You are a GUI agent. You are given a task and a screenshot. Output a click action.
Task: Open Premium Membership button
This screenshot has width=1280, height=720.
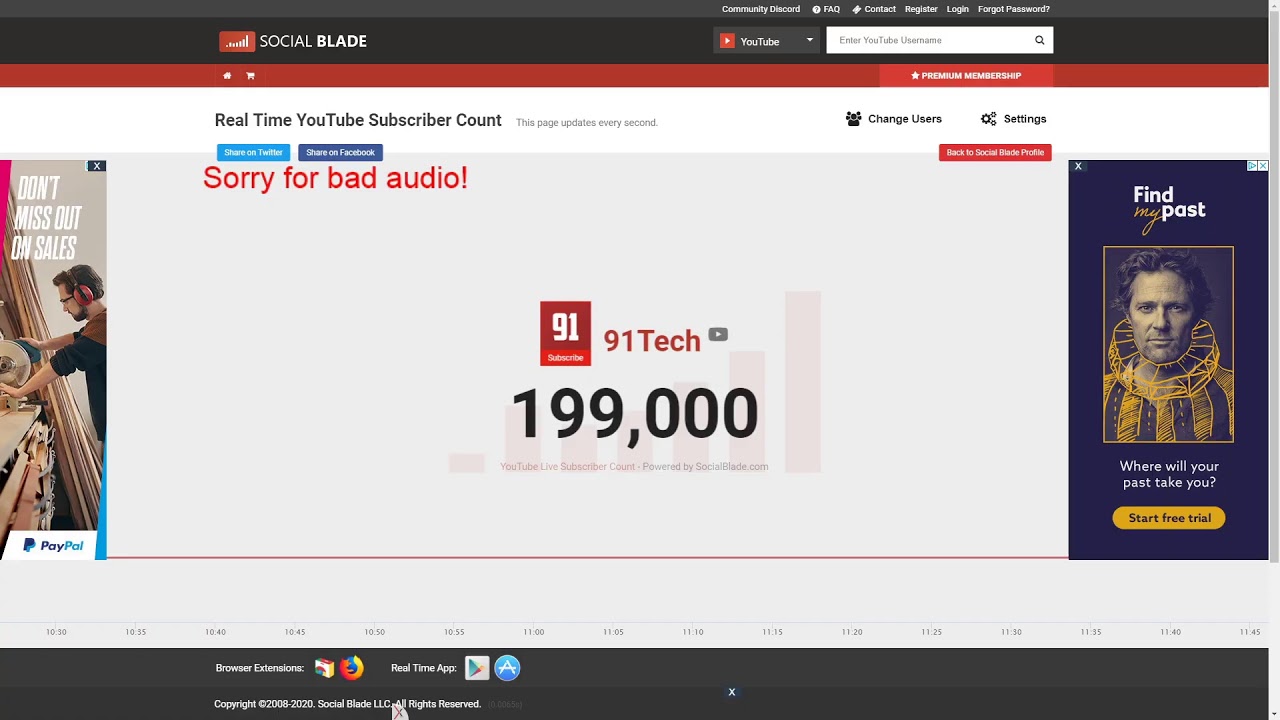tap(966, 76)
